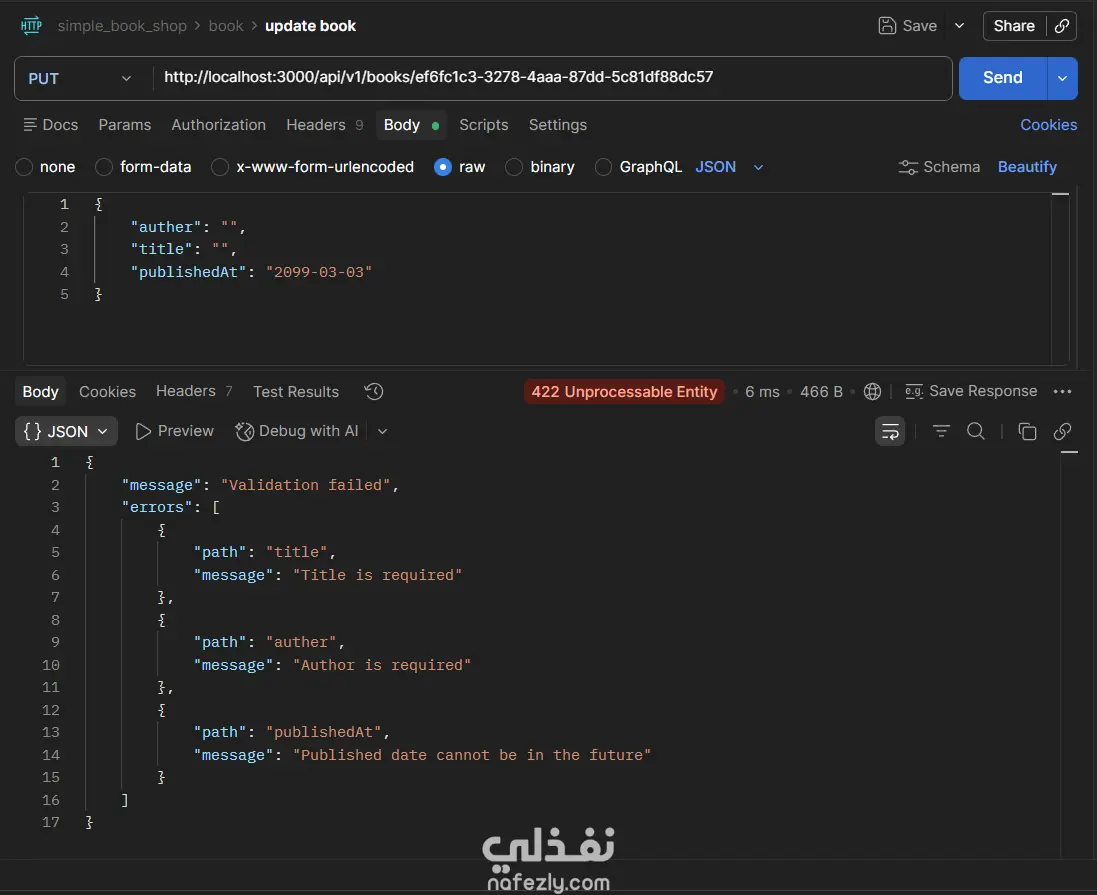Toggle the word wrap icon in response
The image size is (1097, 895).
[890, 431]
